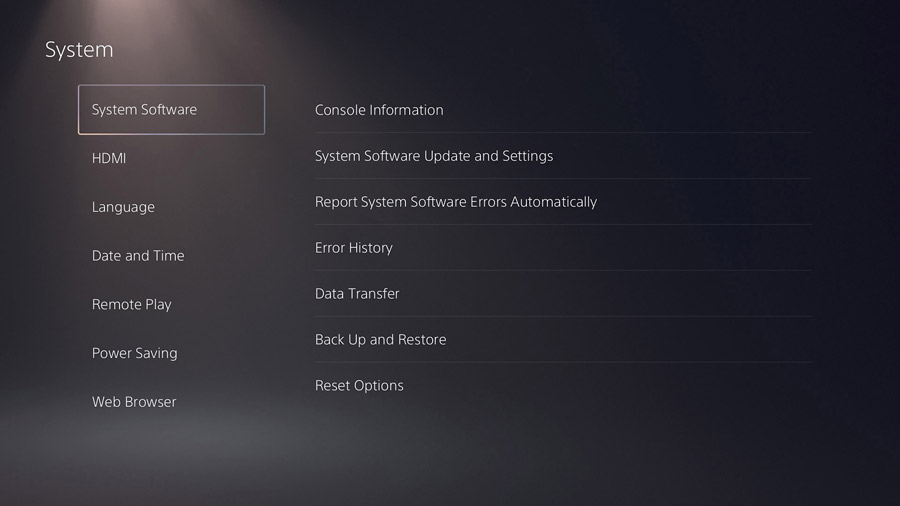Image resolution: width=900 pixels, height=506 pixels.
Task: Open the Data Transfer option
Action: coord(357,294)
